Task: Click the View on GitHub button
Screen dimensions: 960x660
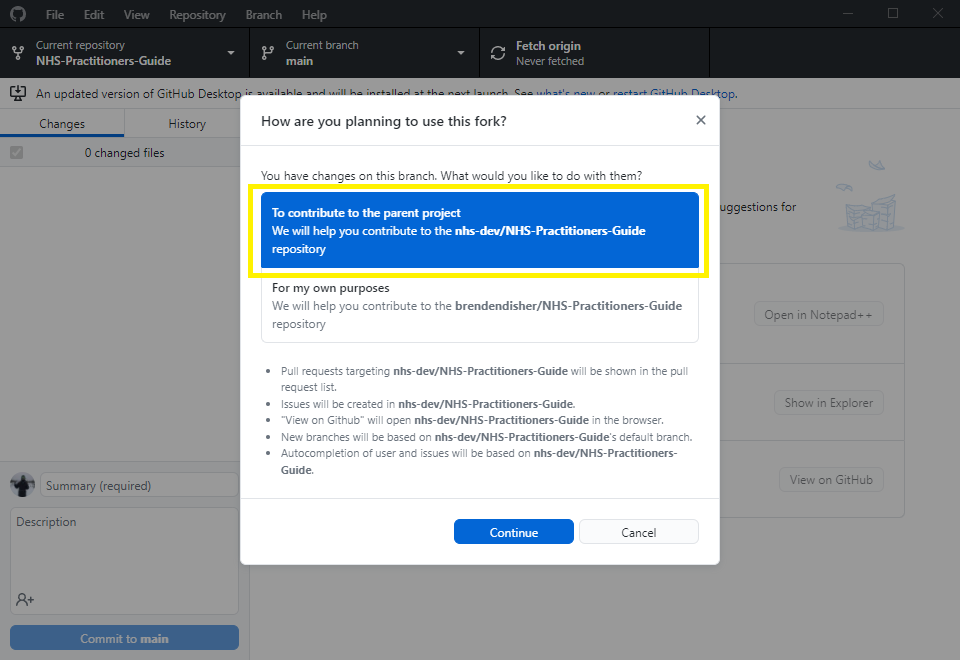Action: 831,479
